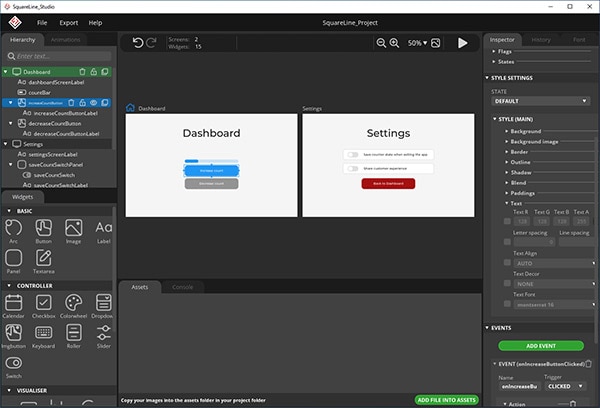Open the Text Align AUTO dropdown
Screen dimensions: 600x408
(554, 263)
